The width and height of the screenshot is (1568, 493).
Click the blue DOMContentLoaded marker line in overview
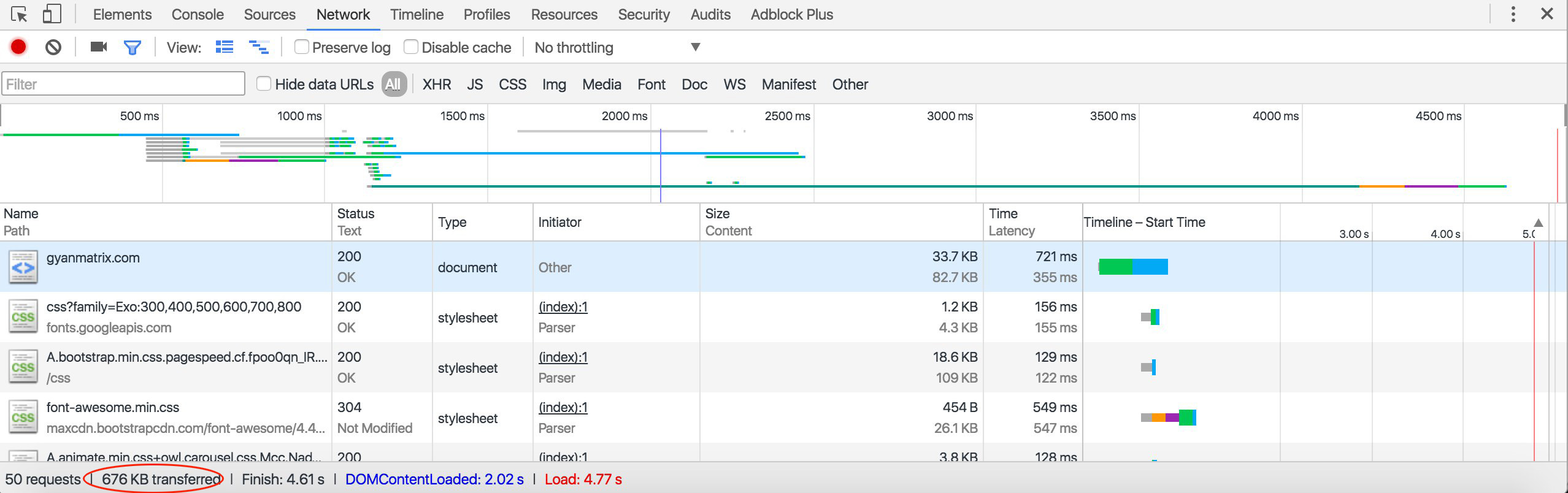pyautogui.click(x=661, y=166)
